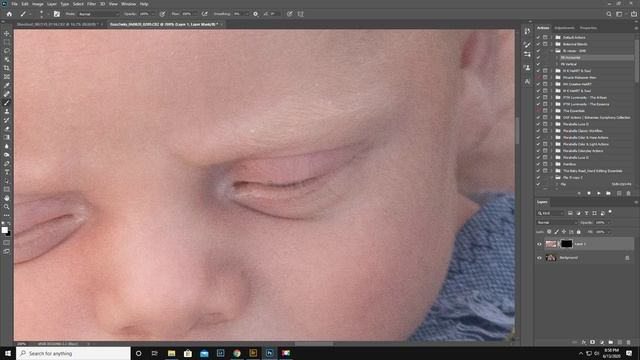The height and width of the screenshot is (360, 640).
Task: Add a layer mask in Layers panel
Action: pyautogui.click(x=593, y=342)
